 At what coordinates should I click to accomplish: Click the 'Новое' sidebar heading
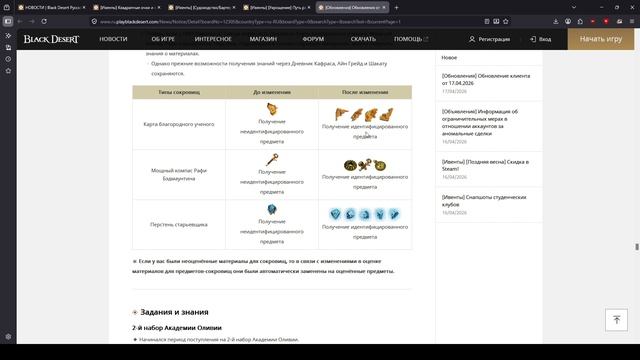[449, 58]
